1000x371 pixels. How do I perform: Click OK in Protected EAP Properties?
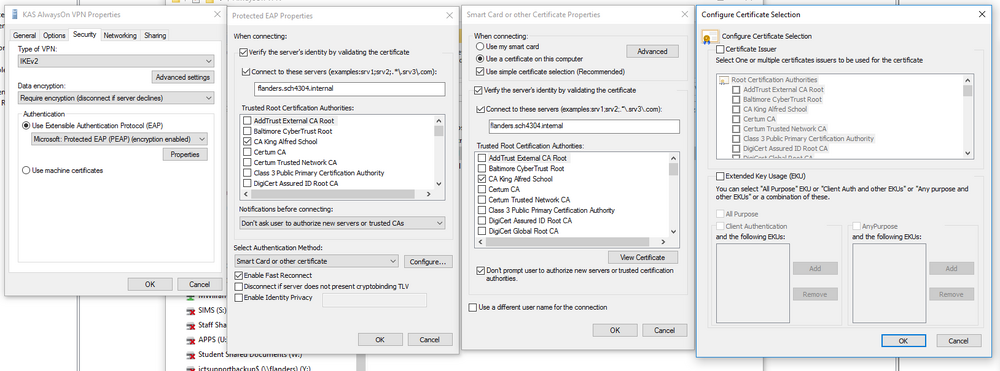click(380, 339)
